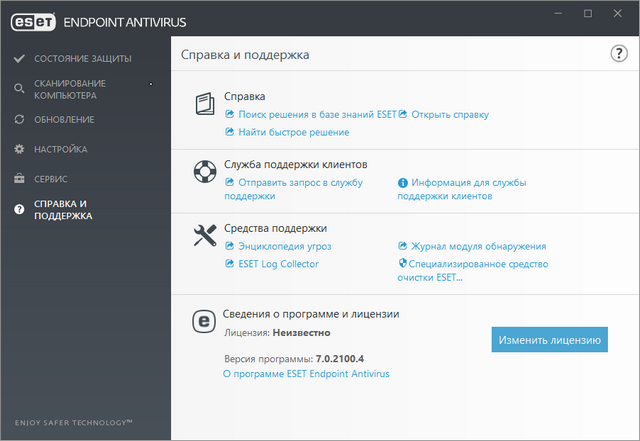
Task: Click the lifebuoy customer support icon
Action: pos(204,172)
